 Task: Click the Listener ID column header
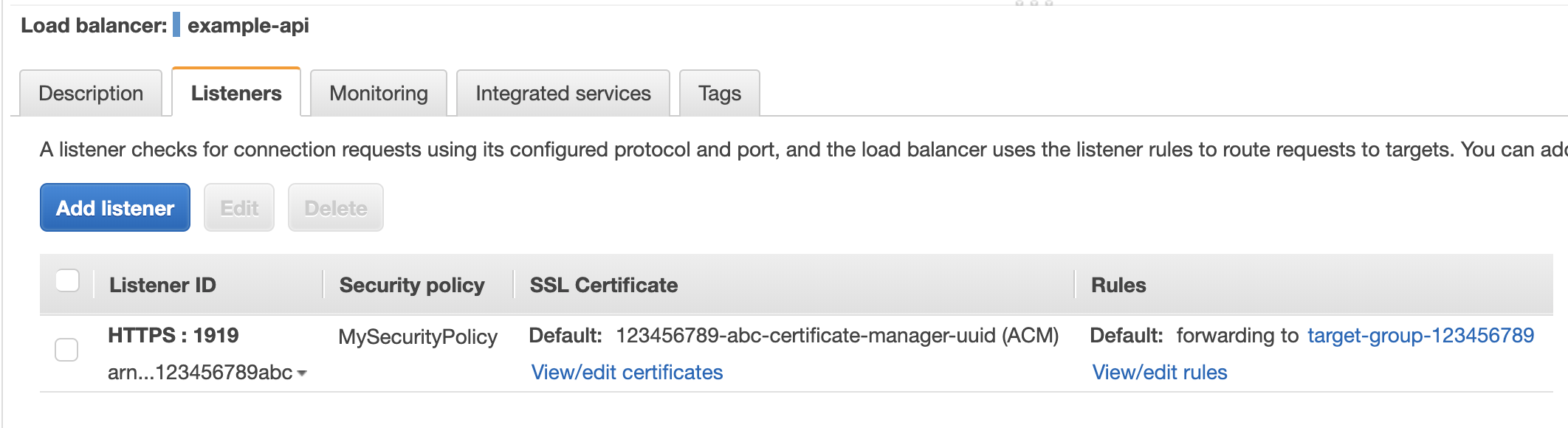[x=162, y=285]
